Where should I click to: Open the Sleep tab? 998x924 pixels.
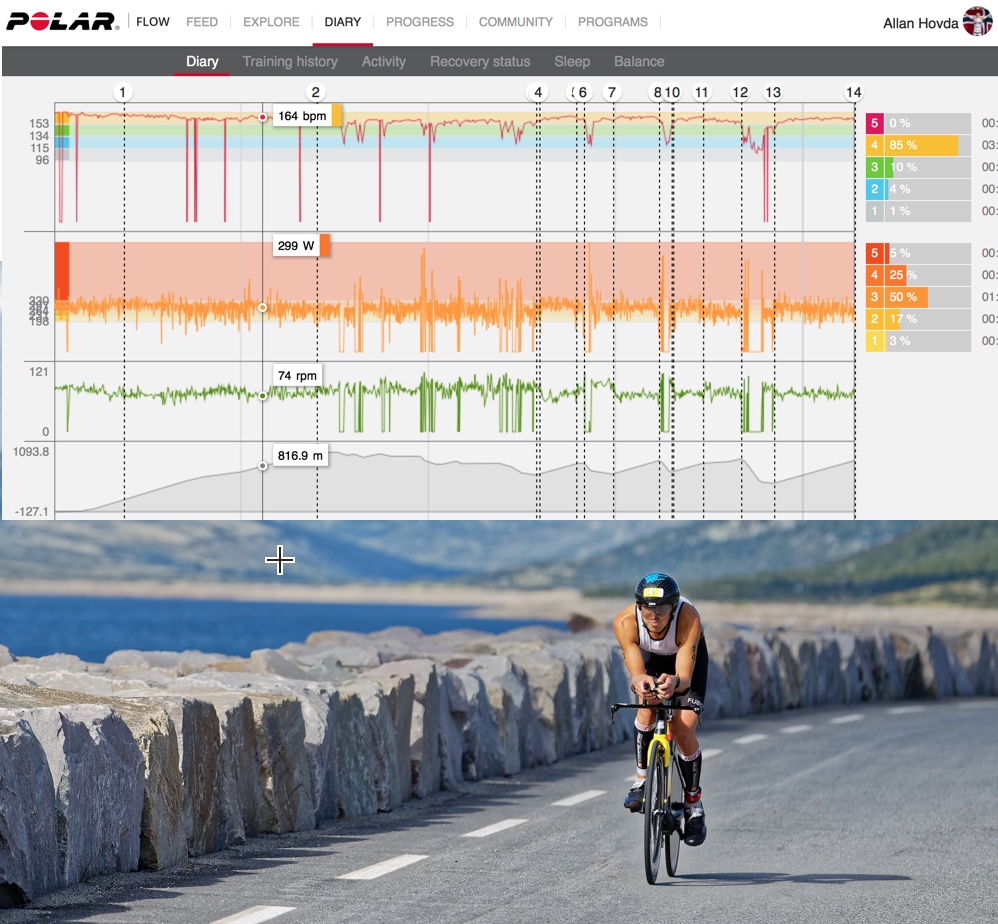tap(572, 61)
